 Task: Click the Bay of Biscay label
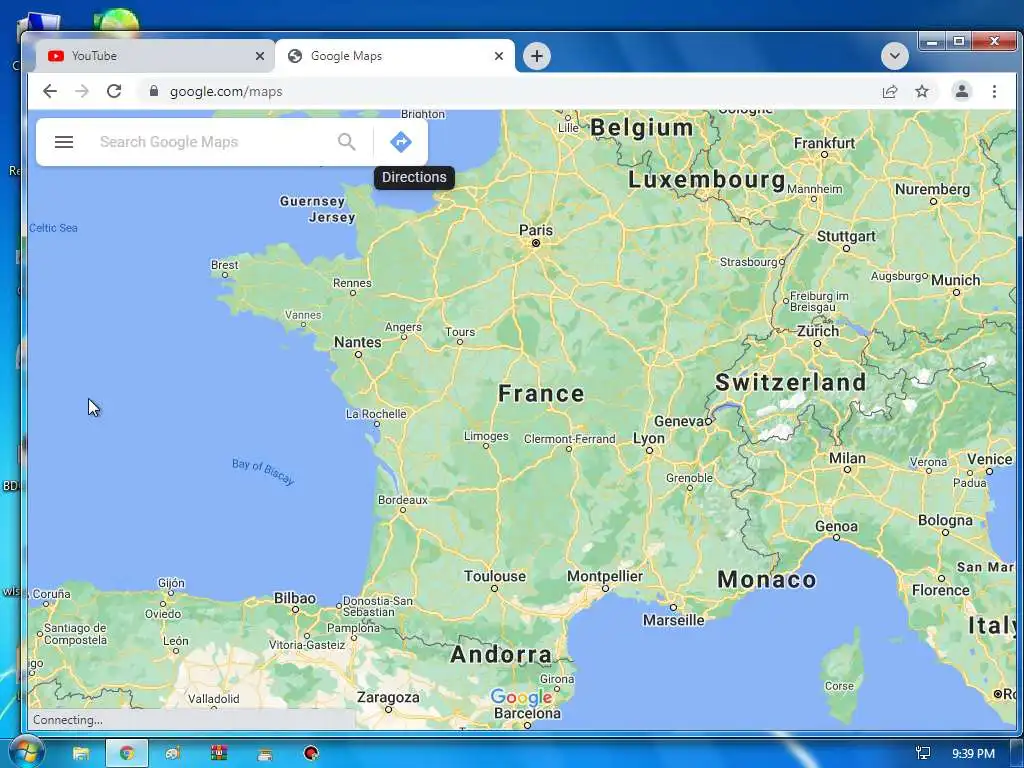point(263,472)
